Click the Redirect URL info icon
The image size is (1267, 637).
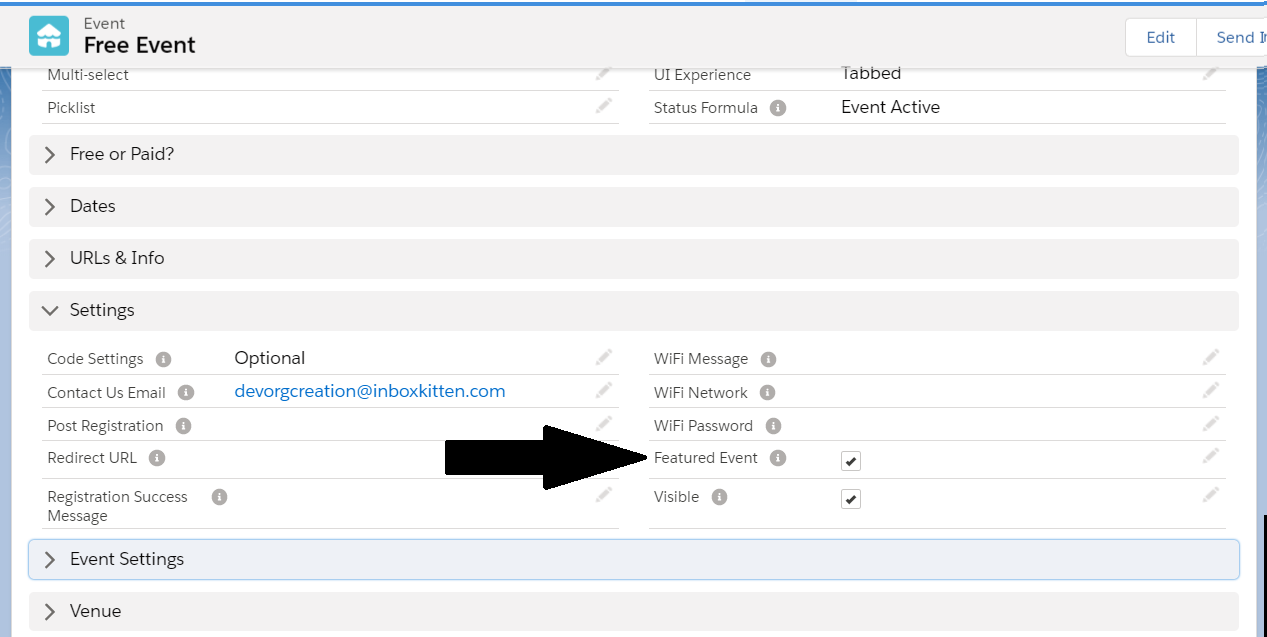(x=157, y=458)
